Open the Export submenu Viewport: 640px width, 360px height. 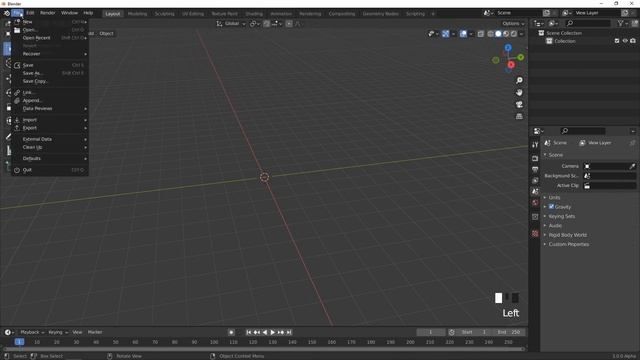point(49,128)
